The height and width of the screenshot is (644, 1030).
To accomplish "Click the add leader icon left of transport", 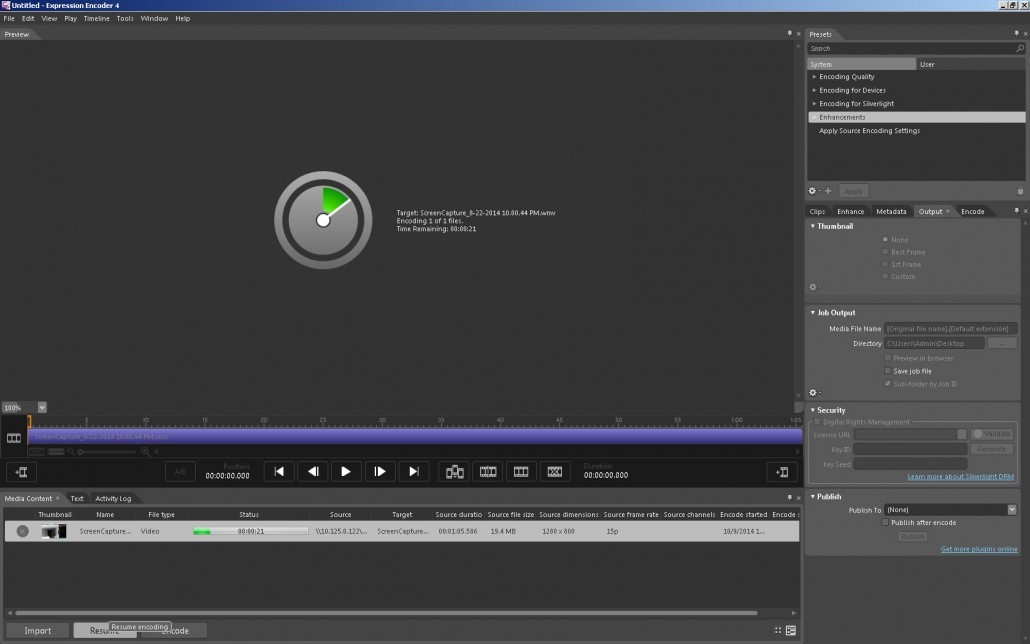I will pyautogui.click(x=21, y=472).
